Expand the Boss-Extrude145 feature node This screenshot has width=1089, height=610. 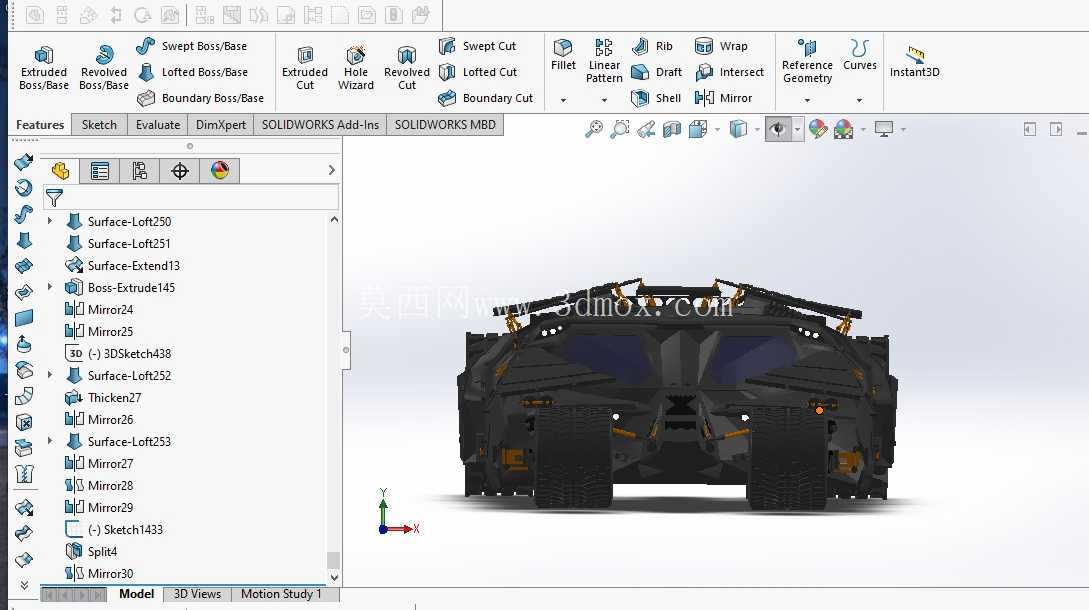pyautogui.click(x=49, y=287)
